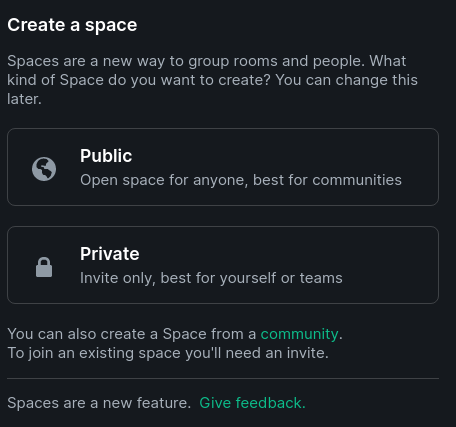The width and height of the screenshot is (456, 427).
Task: Choose the Public space option card
Action: coord(223,167)
